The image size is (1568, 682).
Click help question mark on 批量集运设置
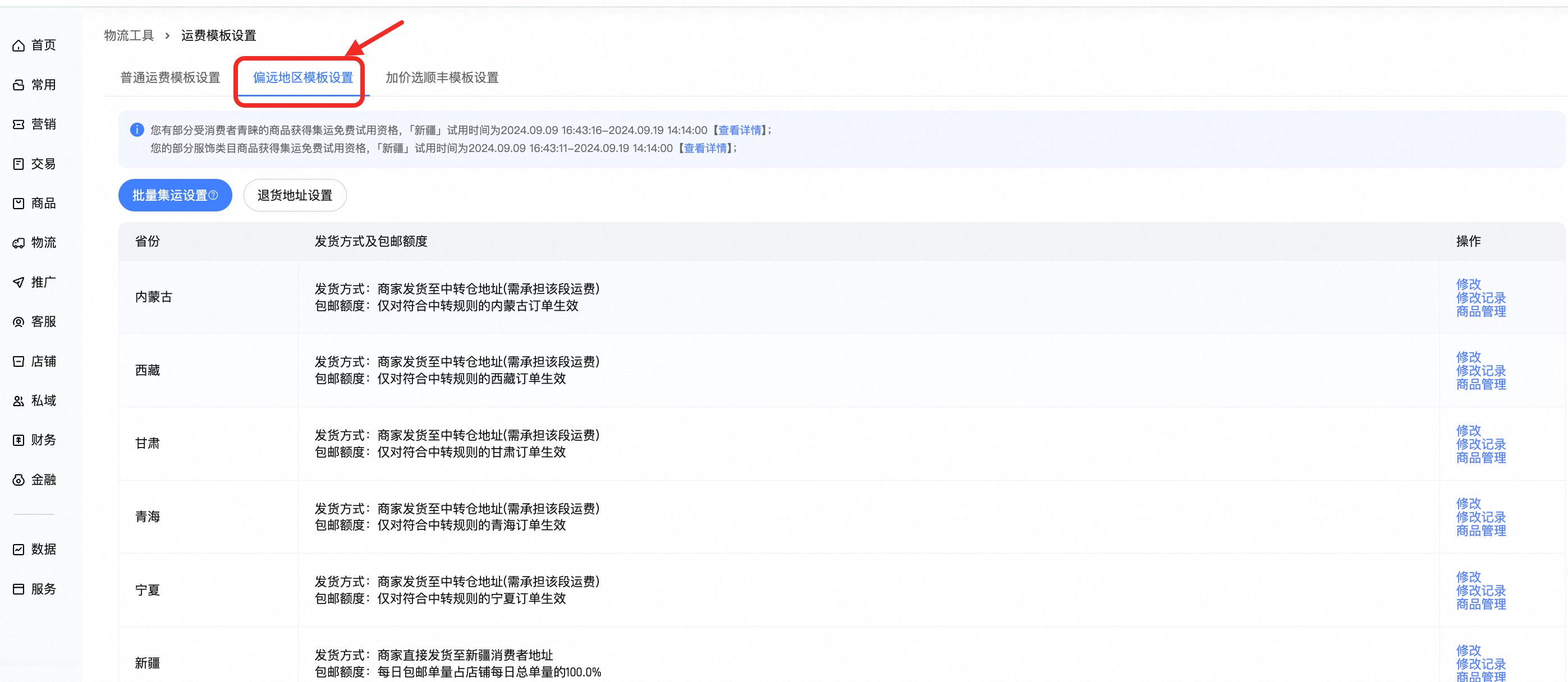tap(213, 195)
